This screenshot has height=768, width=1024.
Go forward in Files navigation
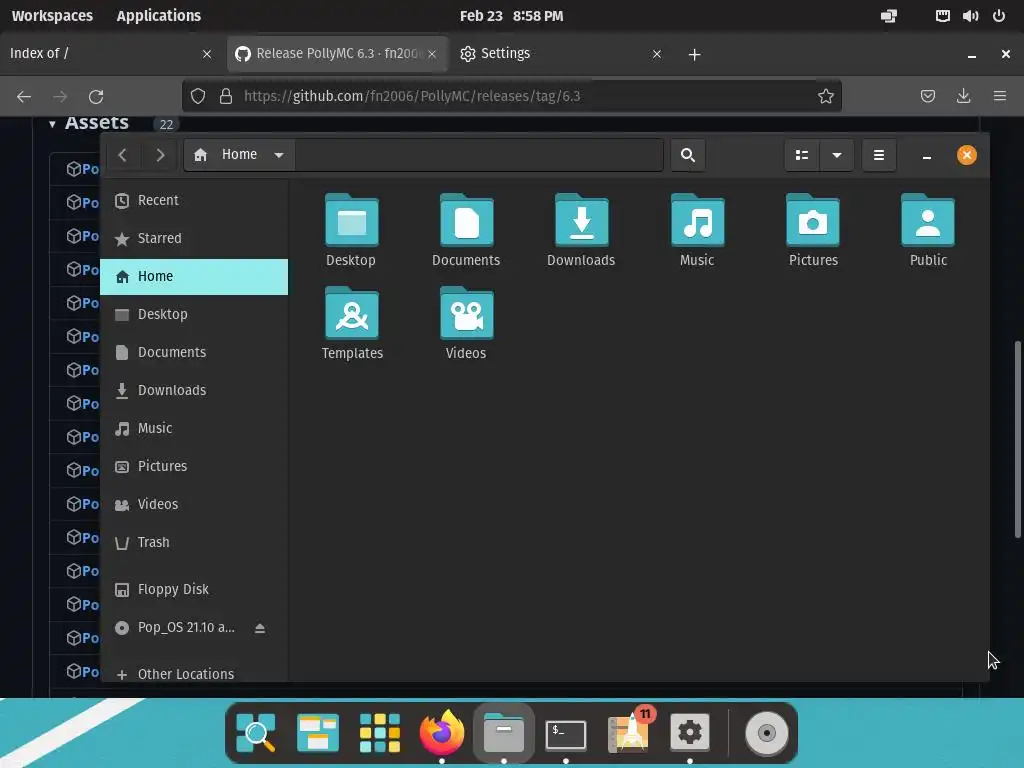tap(160, 155)
